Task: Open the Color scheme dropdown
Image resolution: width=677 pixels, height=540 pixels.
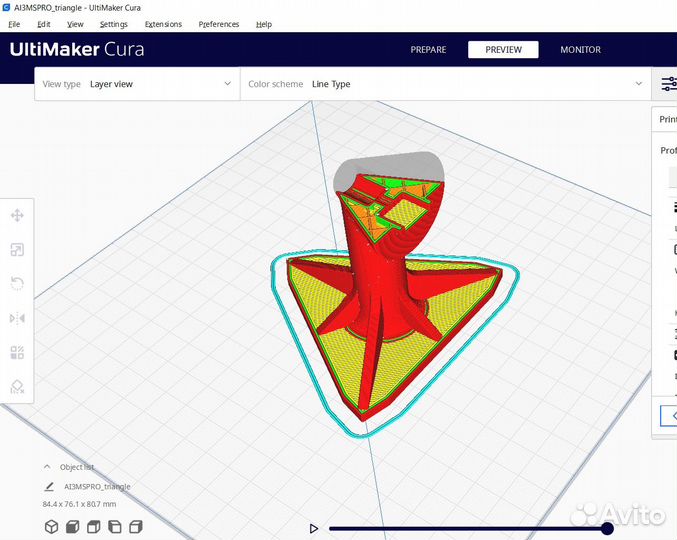Action: click(444, 84)
